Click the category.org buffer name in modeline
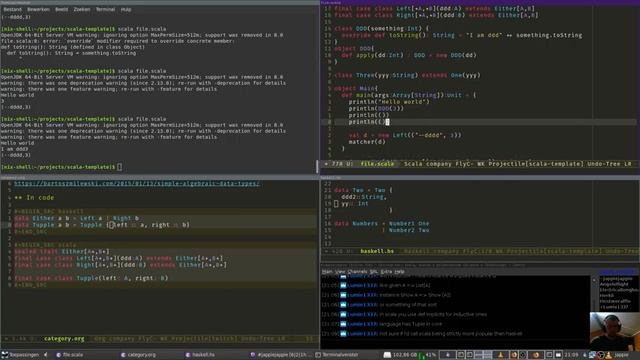This screenshot has width=640, height=360. click(64, 338)
